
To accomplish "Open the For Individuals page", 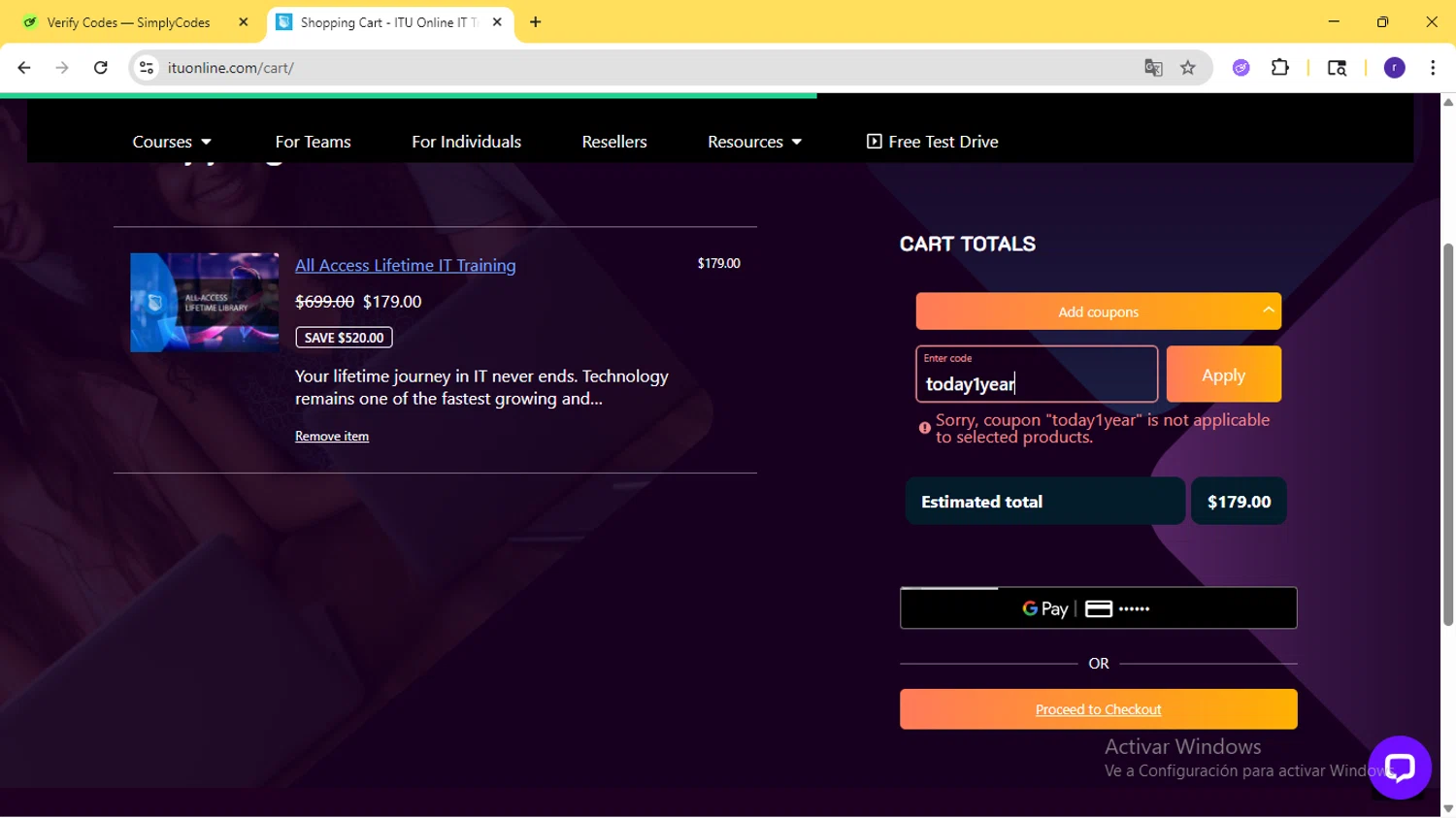I will (466, 142).
